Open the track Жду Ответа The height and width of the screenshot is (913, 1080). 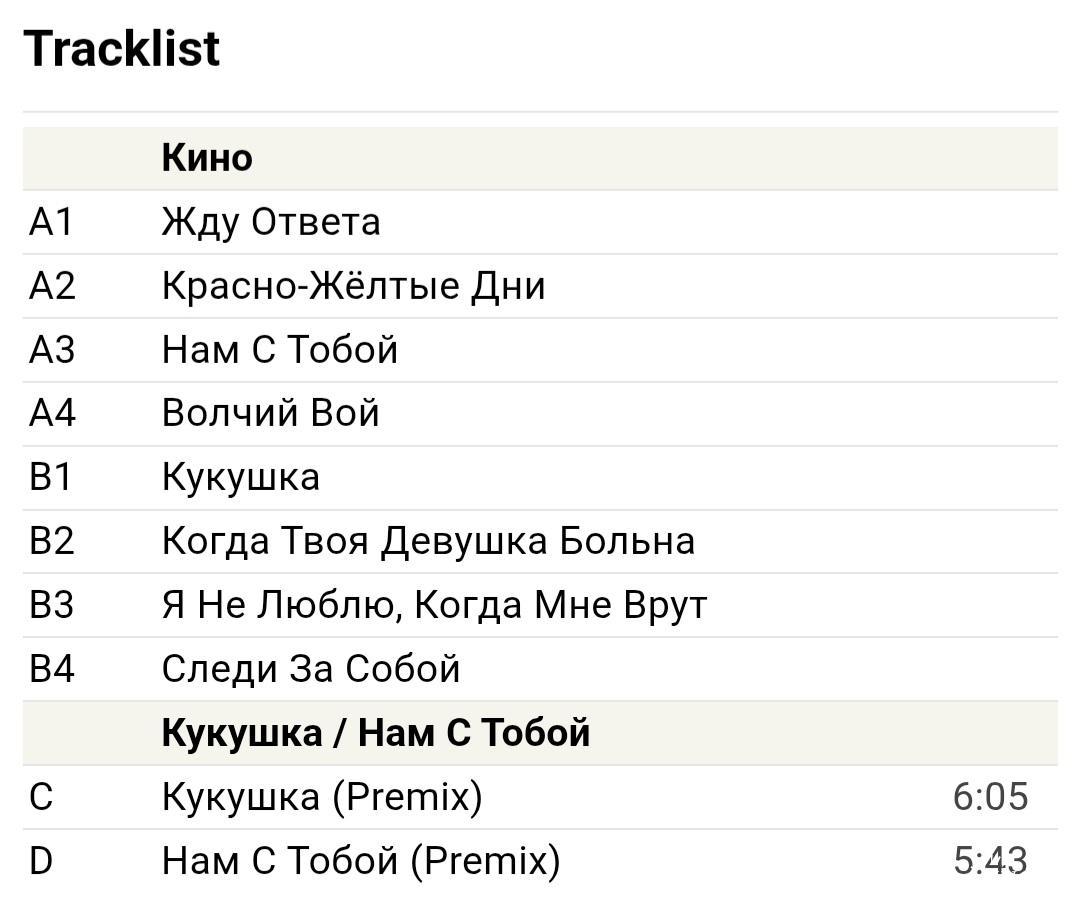(271, 222)
